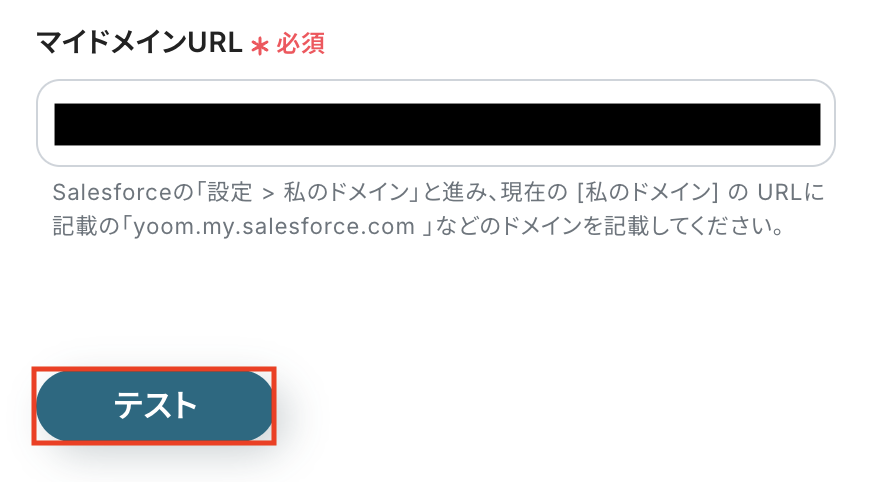Click the [私のドメイン] bracketed text
This screenshot has width=886, height=482.
click(648, 193)
